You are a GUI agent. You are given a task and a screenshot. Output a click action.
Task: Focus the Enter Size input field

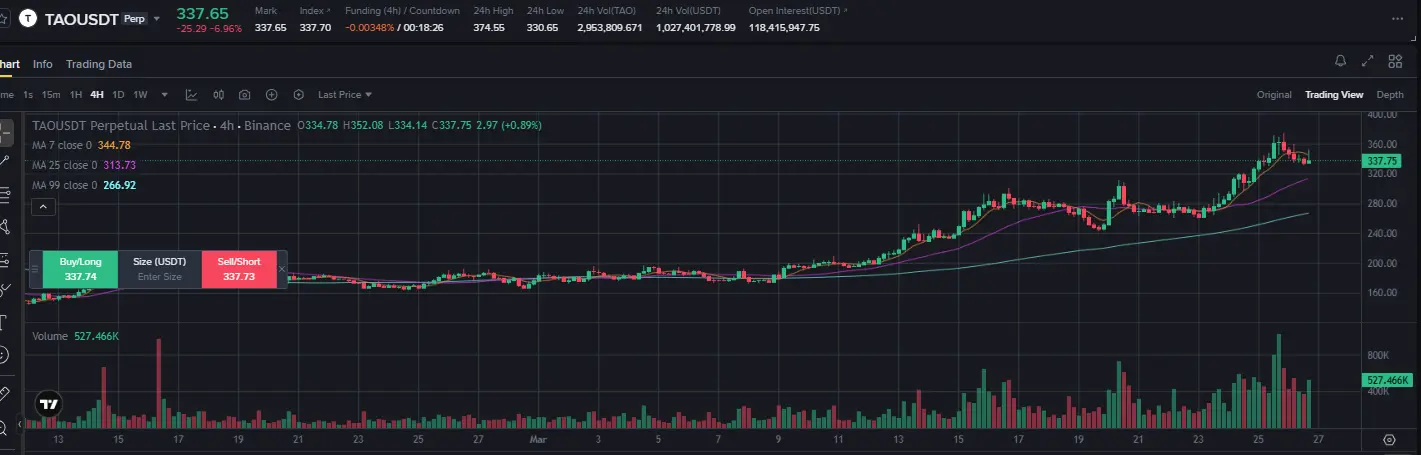click(x=160, y=277)
